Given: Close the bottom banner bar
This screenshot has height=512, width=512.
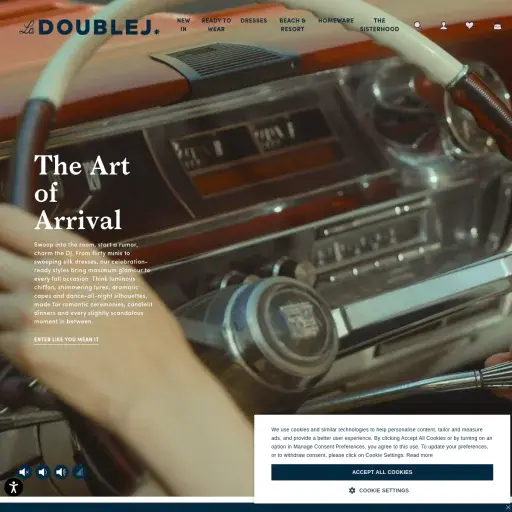Looking at the screenshot, I should point(508,507).
